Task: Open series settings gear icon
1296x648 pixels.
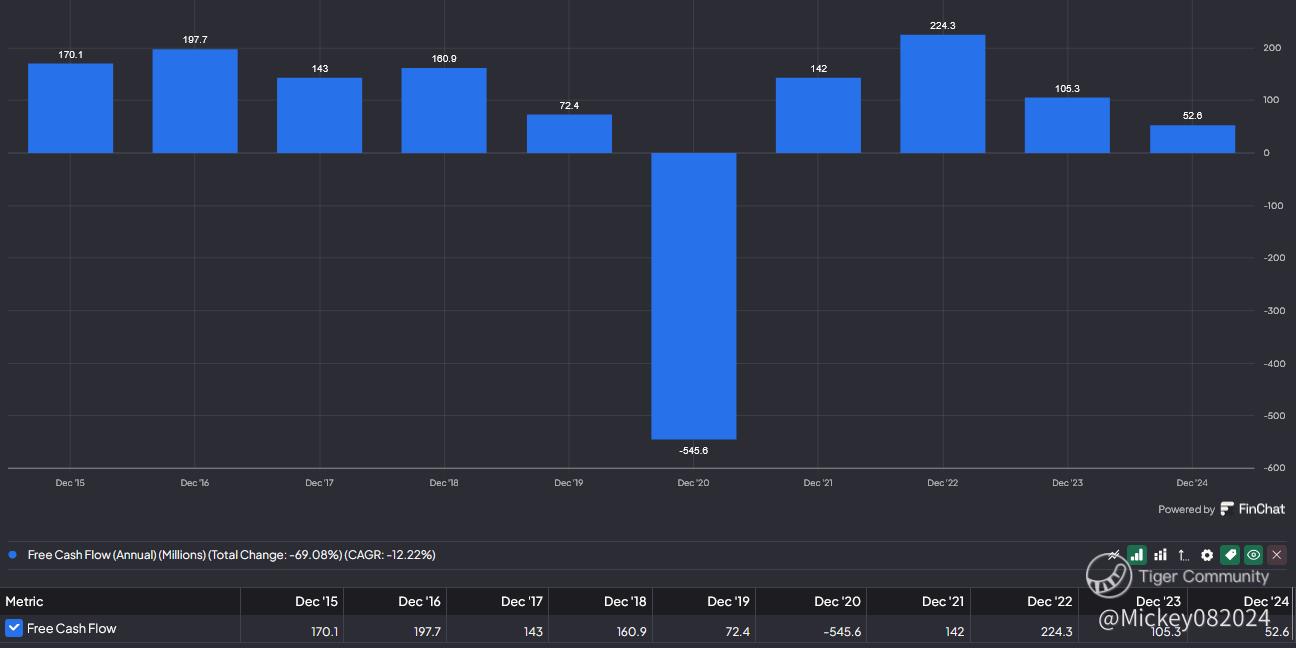Action: 1207,555
